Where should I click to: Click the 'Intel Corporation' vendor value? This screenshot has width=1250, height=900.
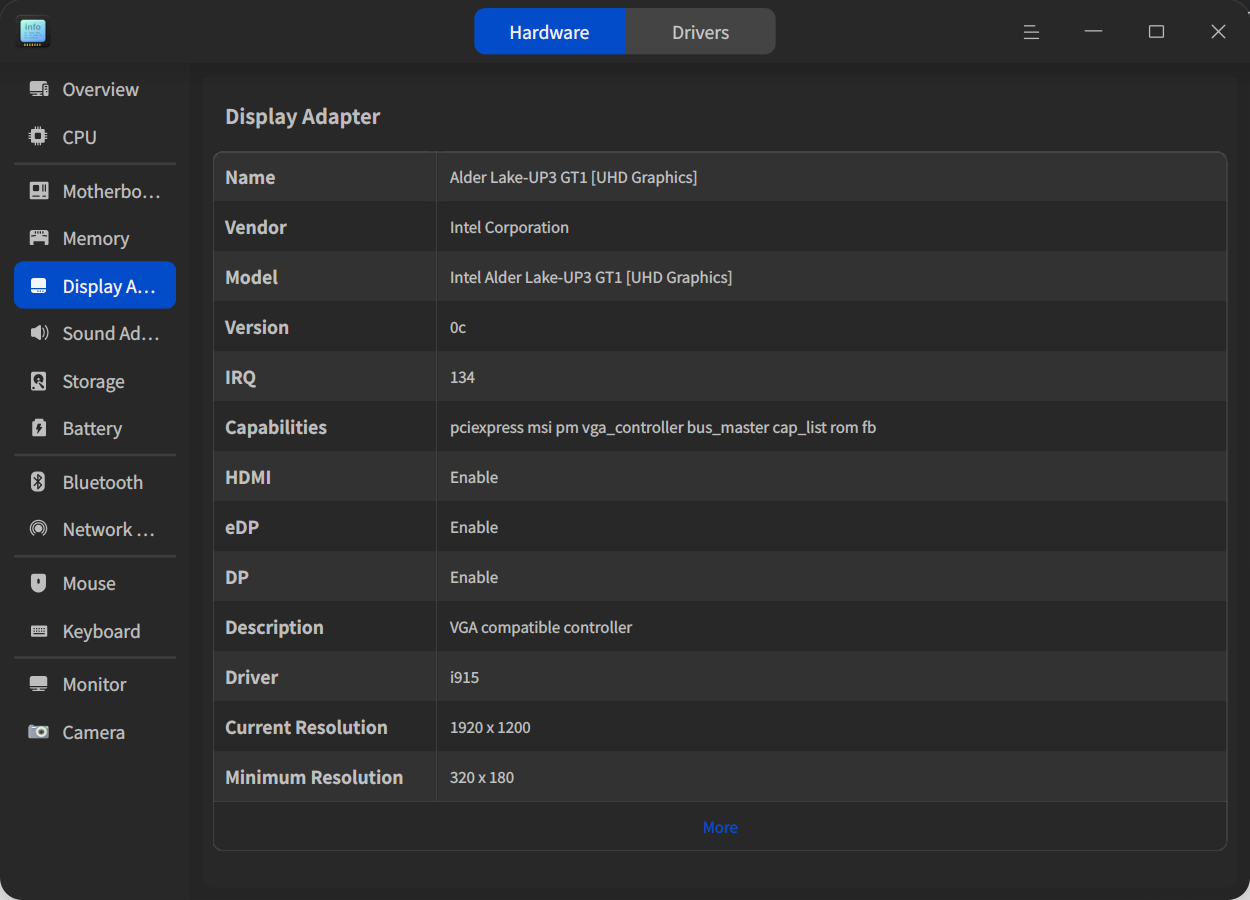pyautogui.click(x=509, y=227)
